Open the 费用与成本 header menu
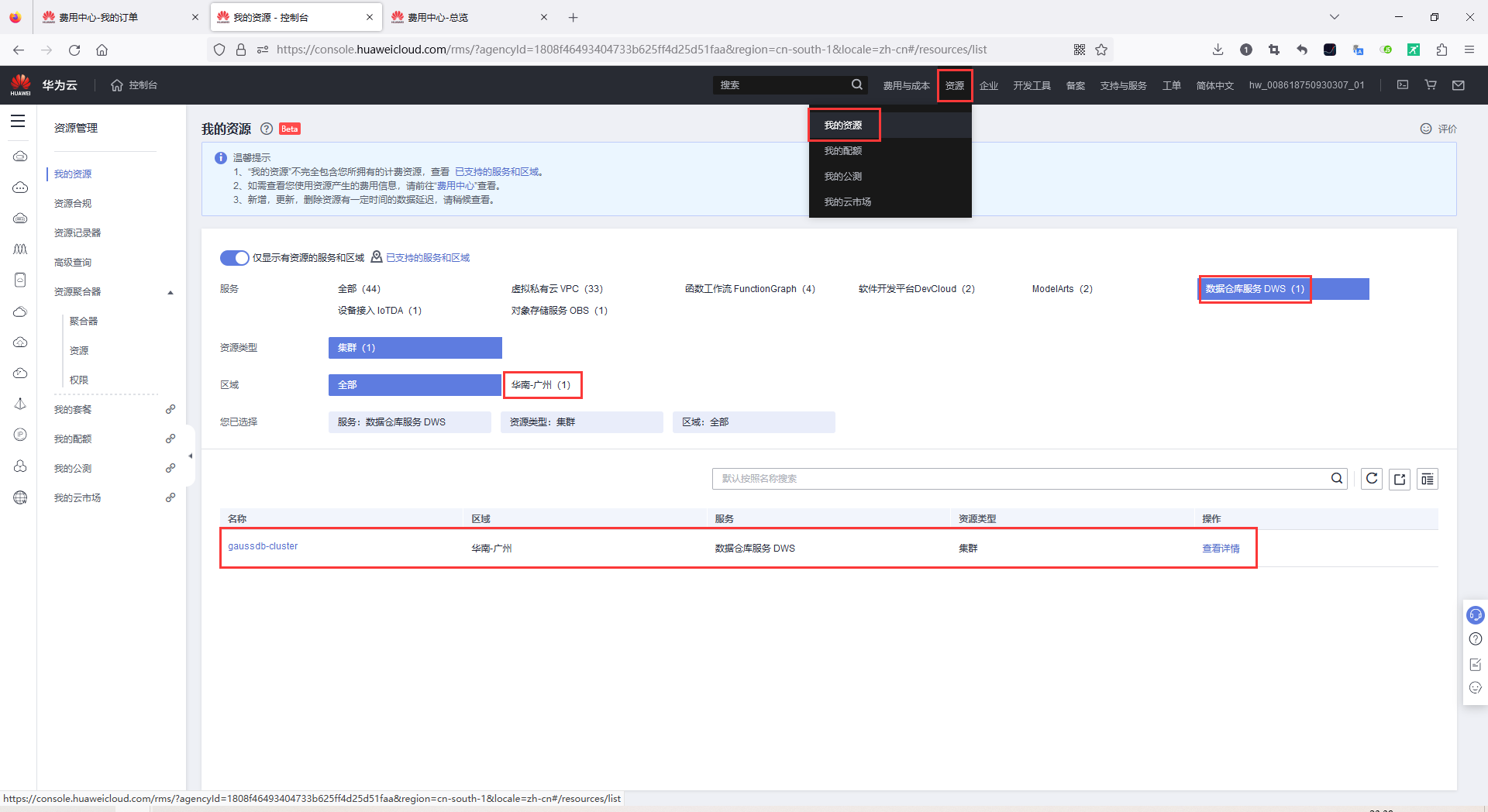Viewport: 1488px width, 812px height. click(906, 85)
